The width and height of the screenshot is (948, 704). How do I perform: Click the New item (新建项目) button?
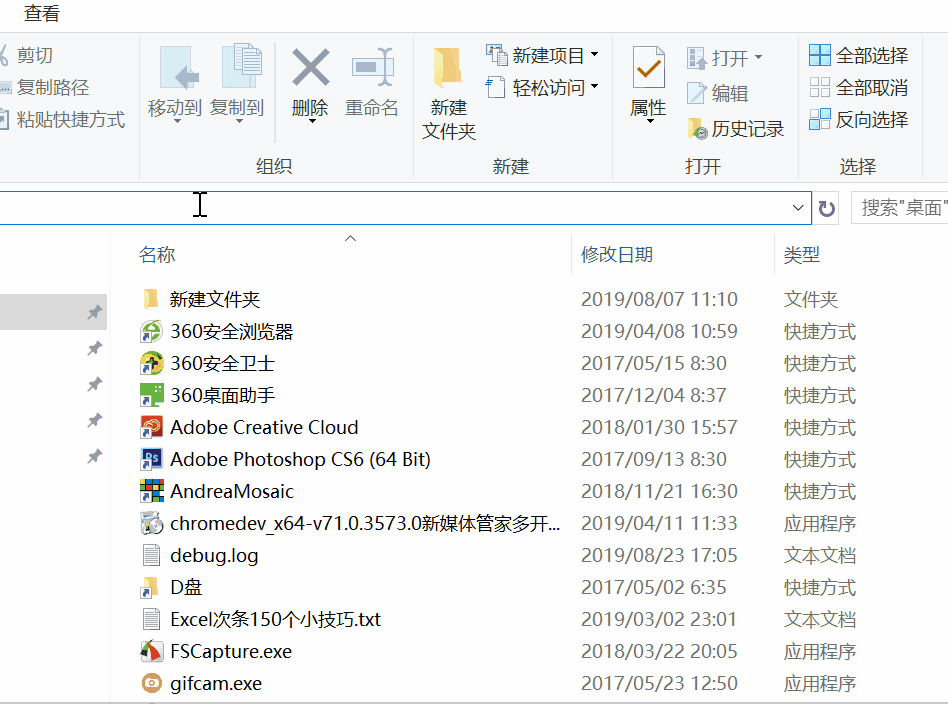pos(542,56)
